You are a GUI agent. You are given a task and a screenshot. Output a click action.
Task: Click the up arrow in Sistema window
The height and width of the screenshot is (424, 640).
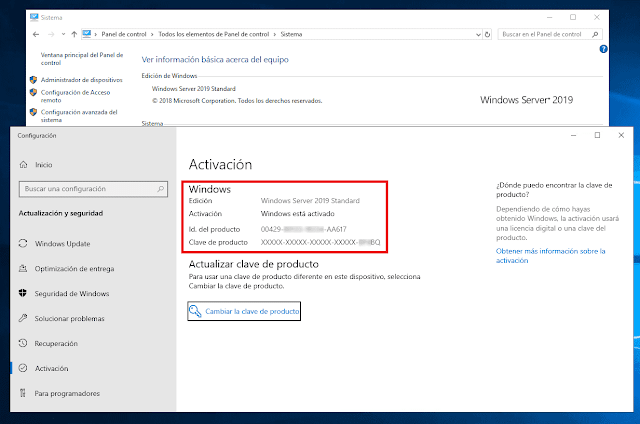[74, 34]
